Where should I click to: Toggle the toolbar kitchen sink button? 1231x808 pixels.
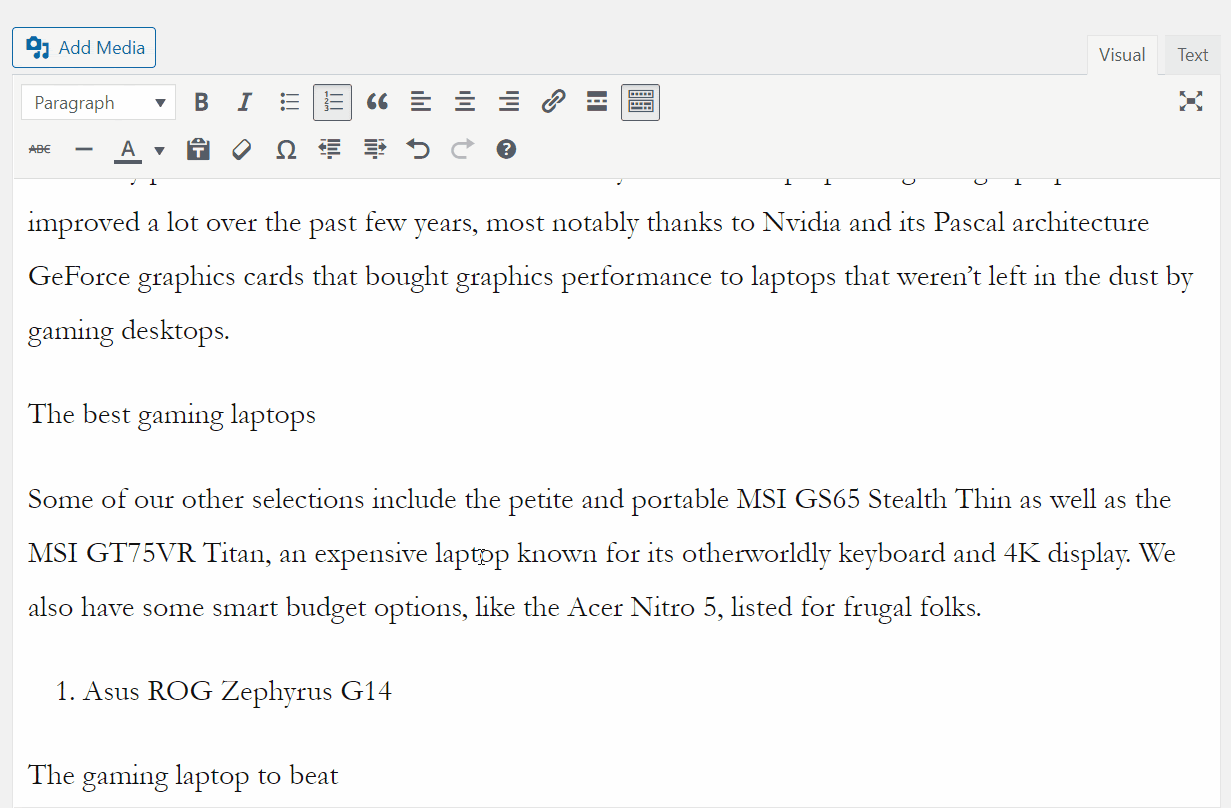pos(640,102)
